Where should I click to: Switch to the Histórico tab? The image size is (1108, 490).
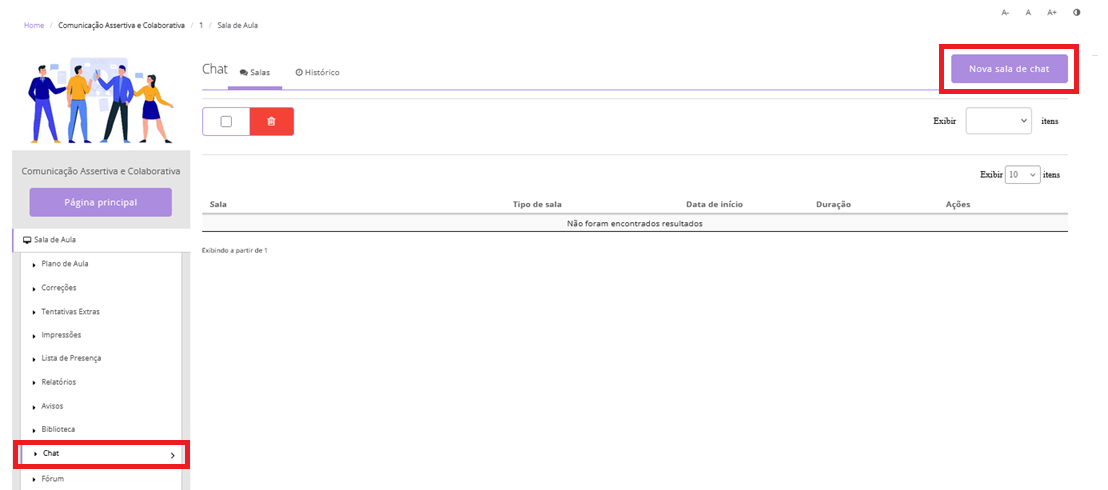pyautogui.click(x=318, y=73)
